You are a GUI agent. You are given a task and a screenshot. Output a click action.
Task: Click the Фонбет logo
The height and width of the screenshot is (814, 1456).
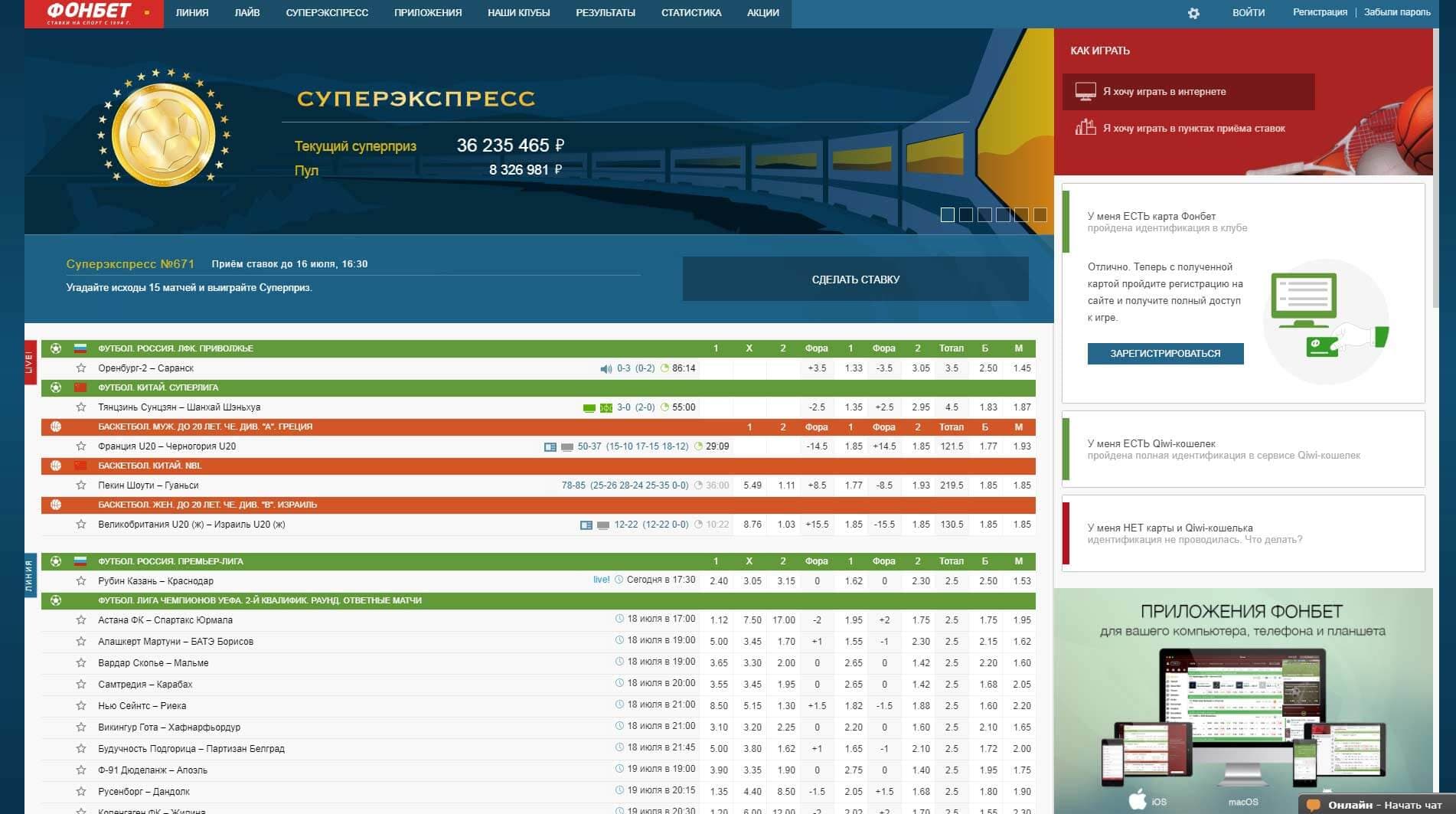click(93, 13)
